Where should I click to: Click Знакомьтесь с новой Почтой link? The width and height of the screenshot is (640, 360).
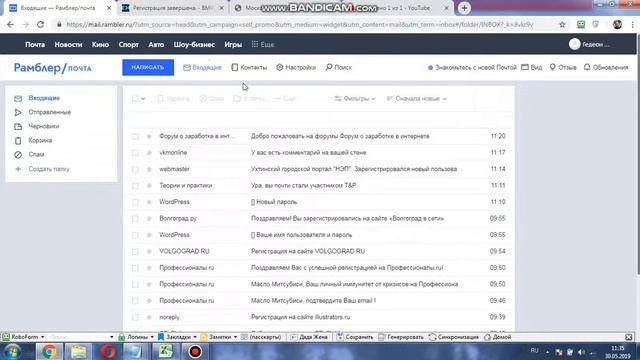click(x=472, y=67)
